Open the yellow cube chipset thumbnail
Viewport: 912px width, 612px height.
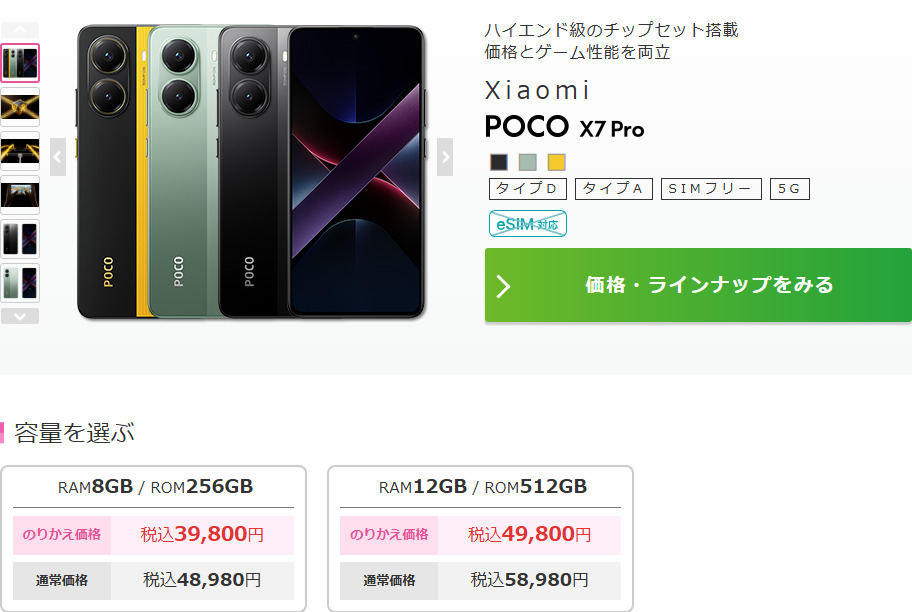click(x=20, y=106)
